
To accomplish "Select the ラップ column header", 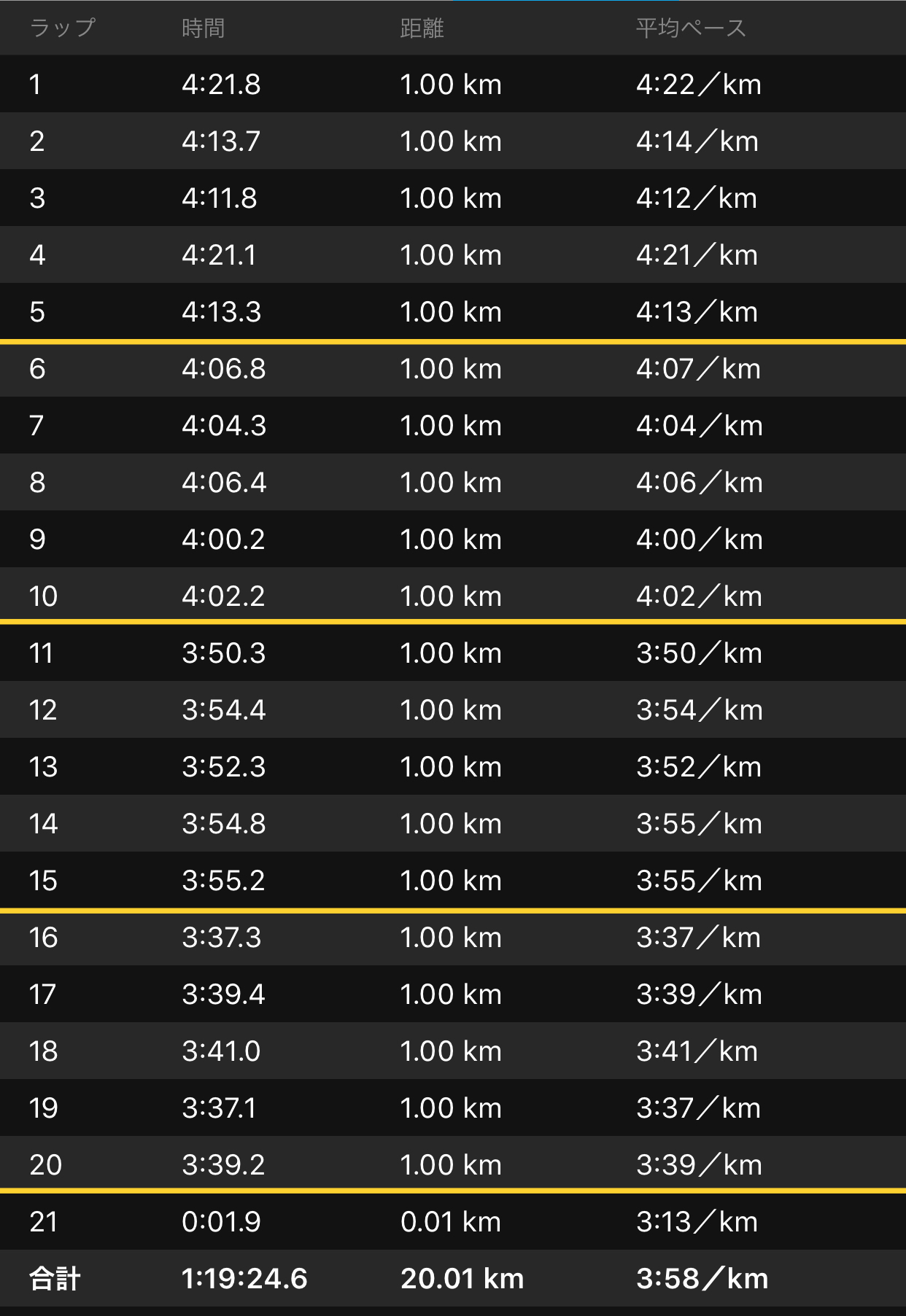I will [x=63, y=28].
